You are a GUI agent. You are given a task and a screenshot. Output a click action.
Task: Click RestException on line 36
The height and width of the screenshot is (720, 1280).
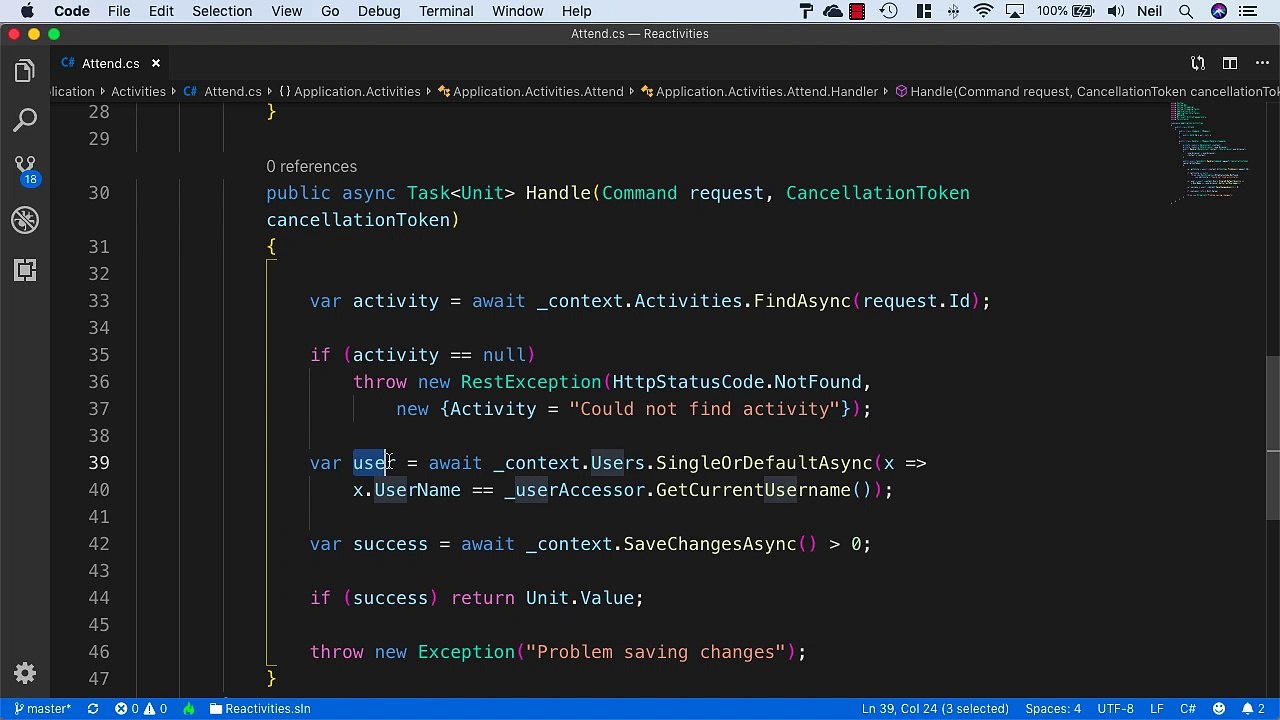click(531, 382)
